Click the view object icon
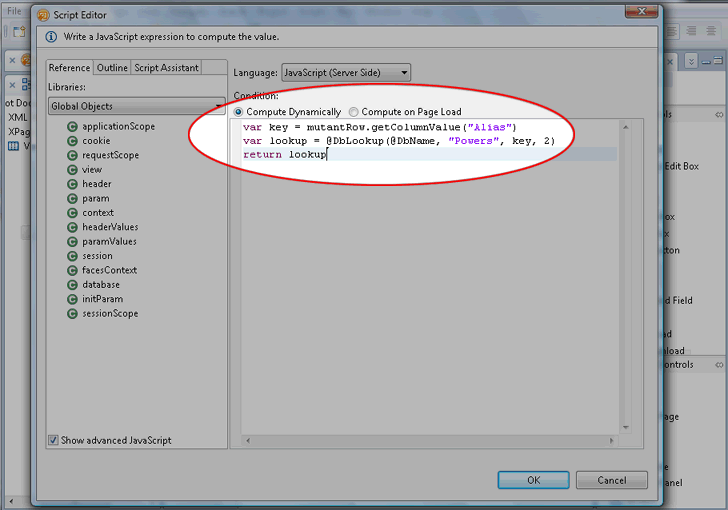Image resolution: width=728 pixels, height=510 pixels. coord(72,170)
